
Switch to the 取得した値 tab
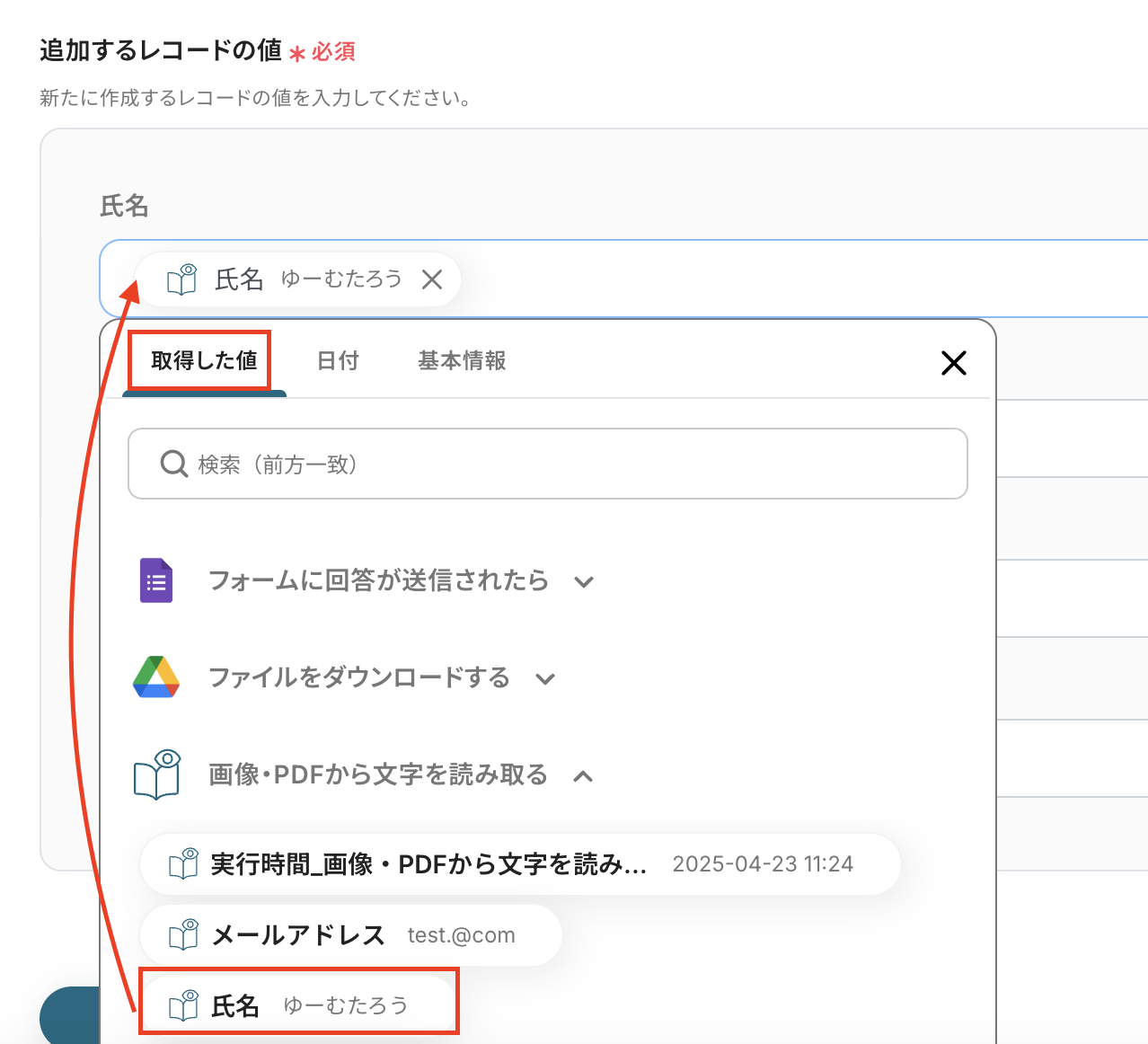pos(204,361)
